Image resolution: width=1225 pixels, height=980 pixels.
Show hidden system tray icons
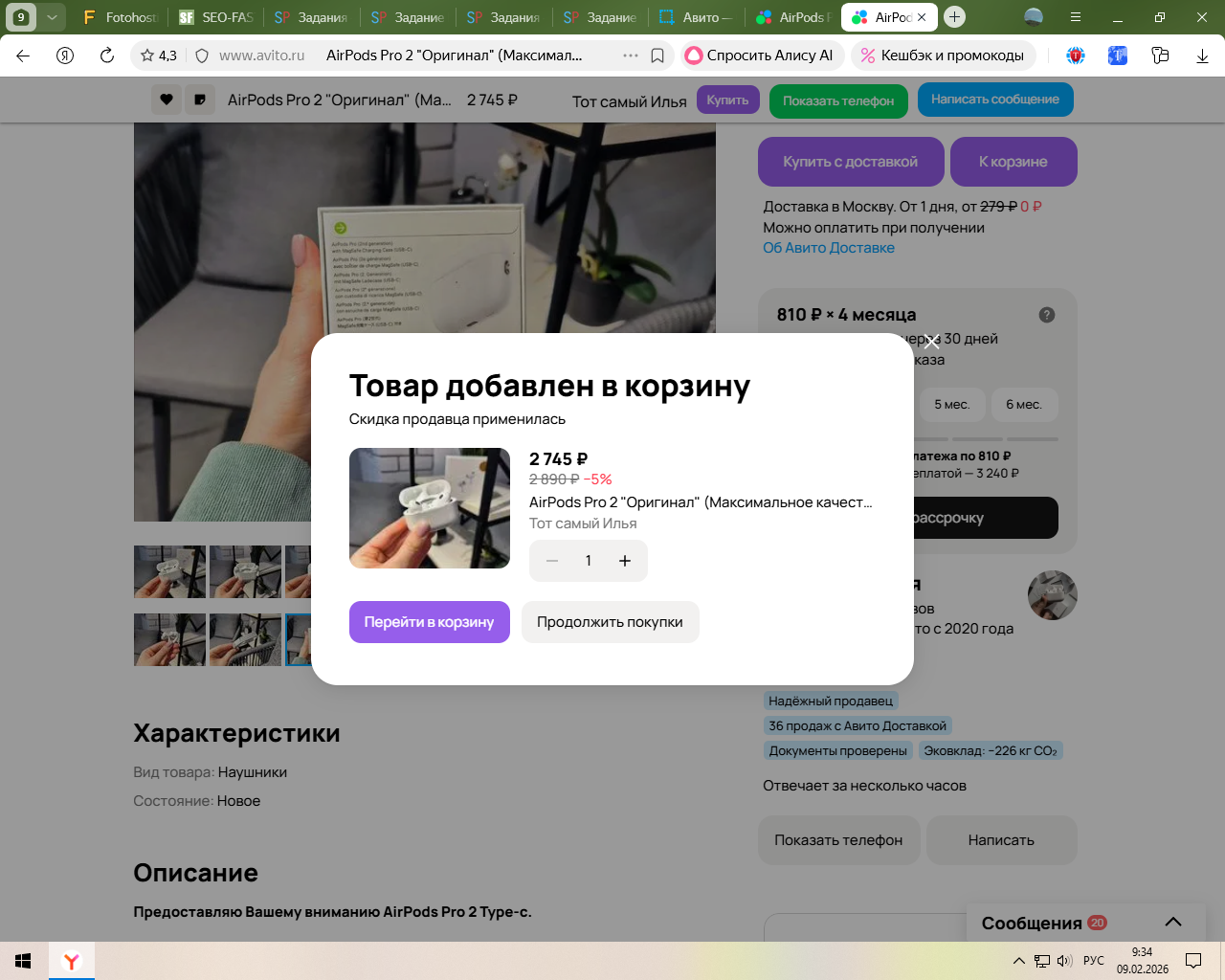1019,961
